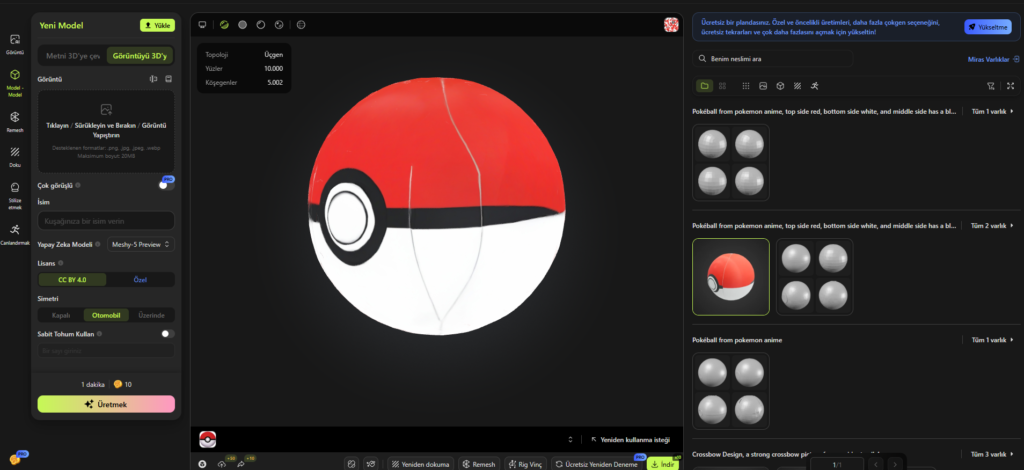This screenshot has height=470, width=1024.
Task: Select the red Pokéball model thumbnail
Action: (x=731, y=277)
